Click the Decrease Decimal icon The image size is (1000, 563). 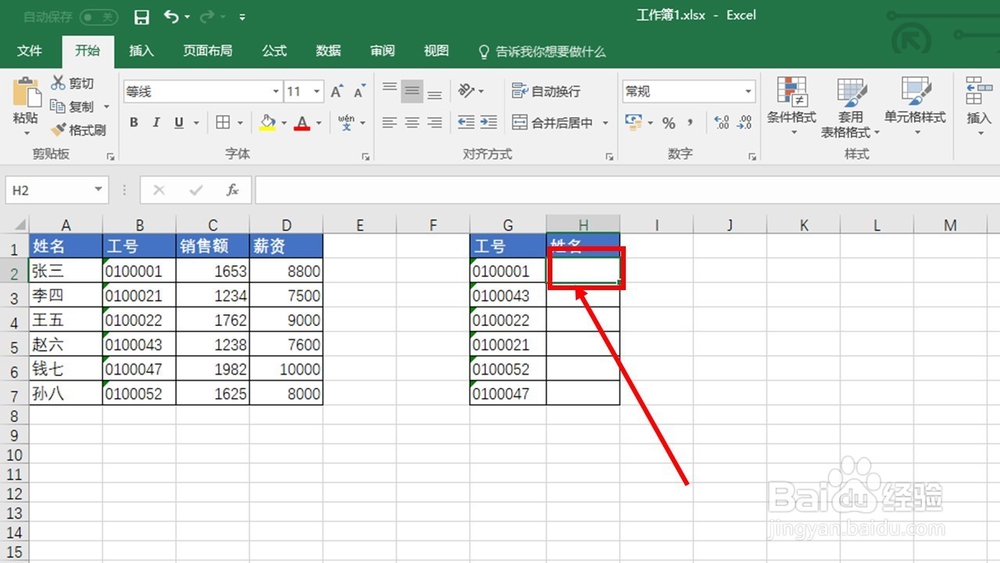point(744,122)
